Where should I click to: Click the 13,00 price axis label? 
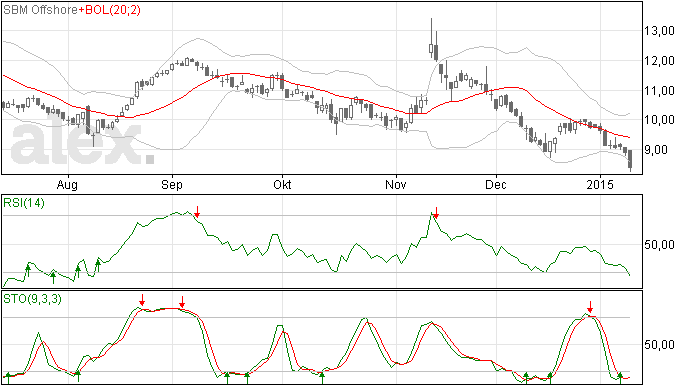tap(659, 31)
